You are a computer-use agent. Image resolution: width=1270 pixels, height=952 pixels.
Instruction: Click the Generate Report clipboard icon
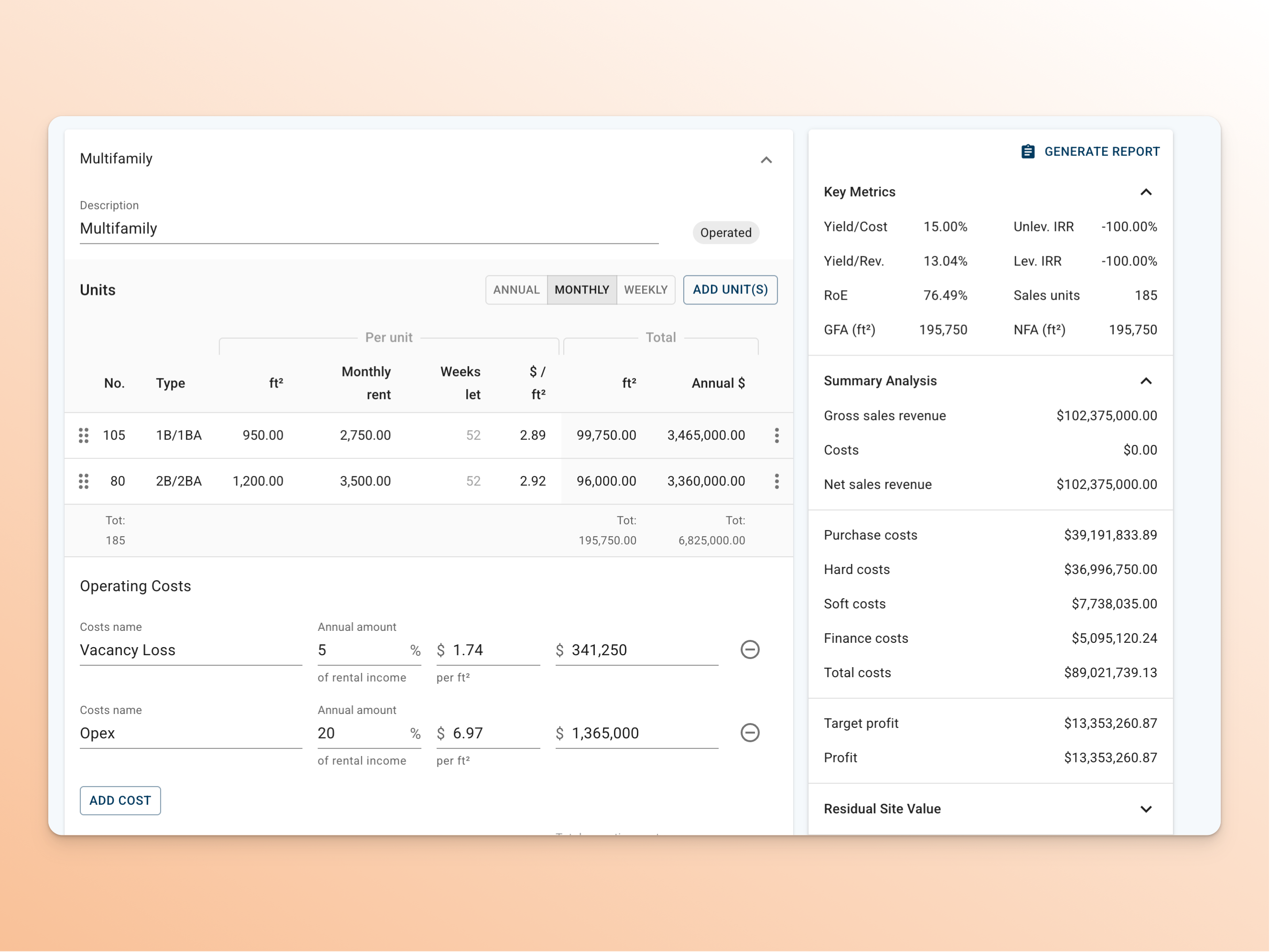[1028, 151]
